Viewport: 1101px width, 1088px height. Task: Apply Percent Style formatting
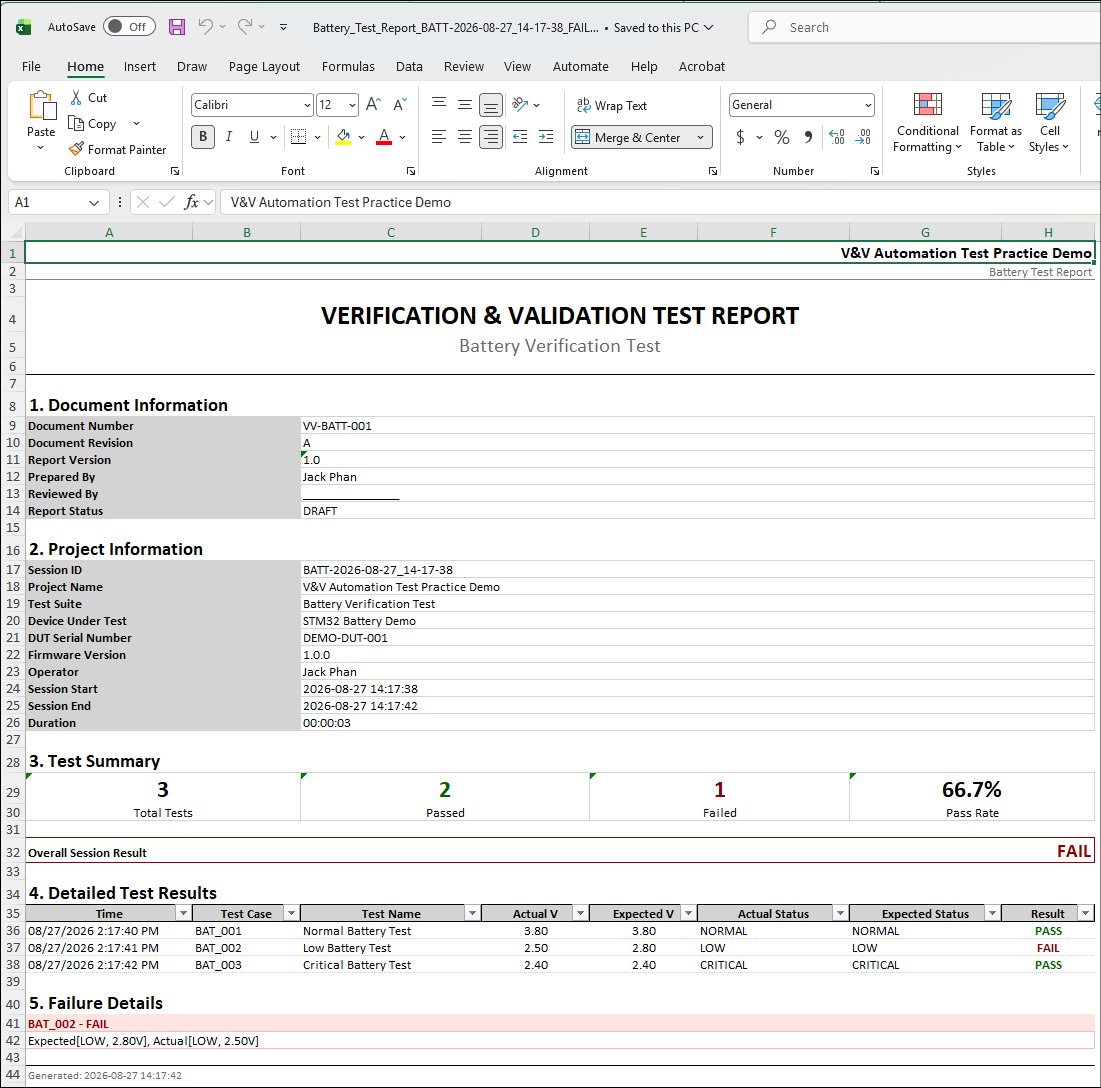pyautogui.click(x=782, y=137)
